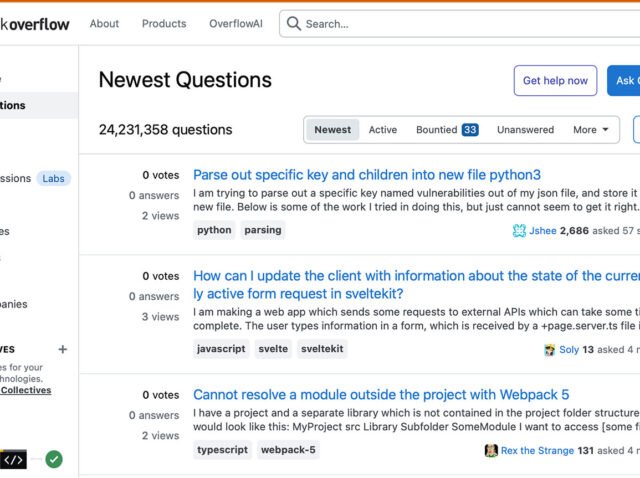Click the '24,231,358 questions' count text
Screen dimensions: 640x478
click(x=165, y=130)
